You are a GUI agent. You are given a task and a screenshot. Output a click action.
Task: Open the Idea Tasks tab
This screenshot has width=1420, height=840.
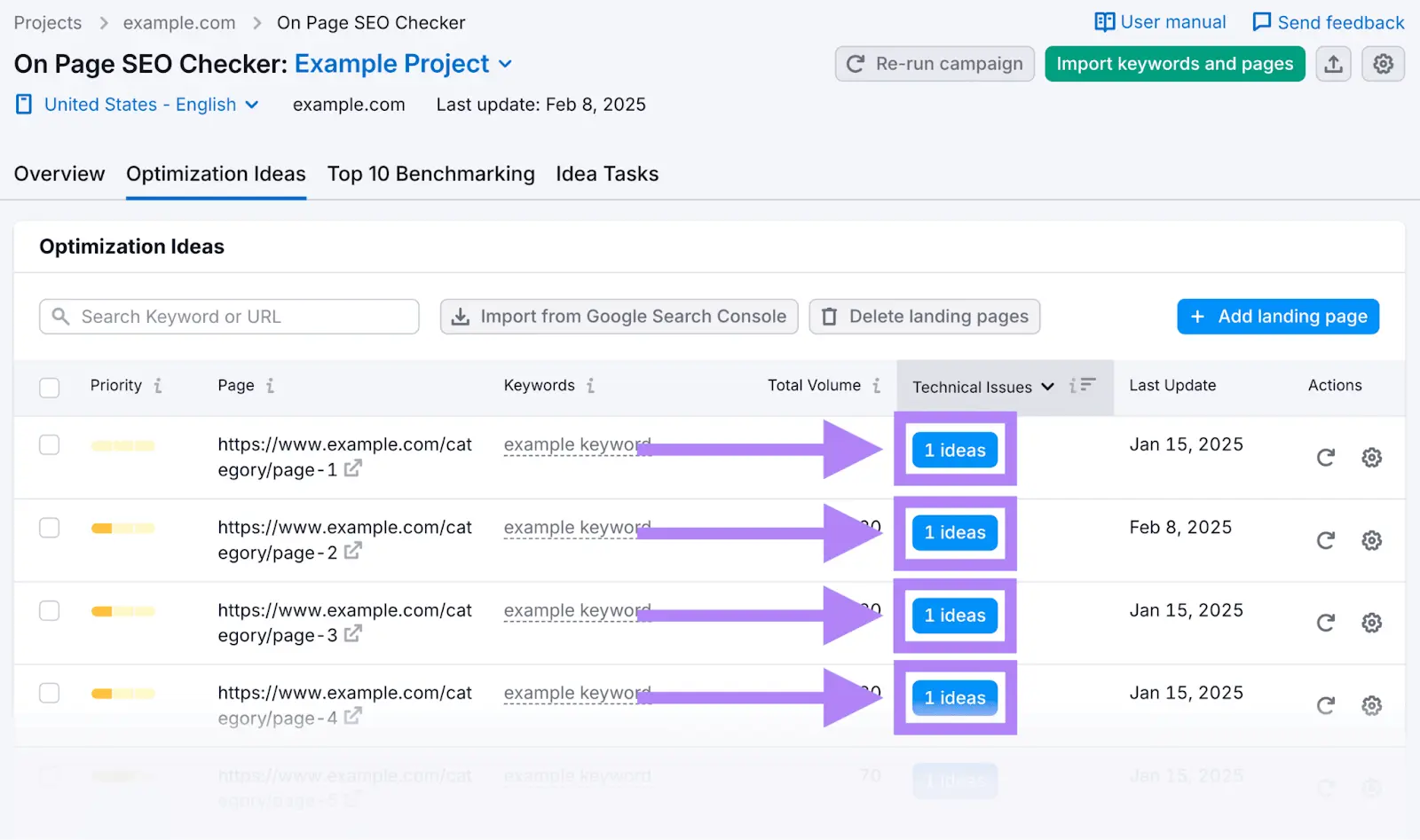(607, 174)
